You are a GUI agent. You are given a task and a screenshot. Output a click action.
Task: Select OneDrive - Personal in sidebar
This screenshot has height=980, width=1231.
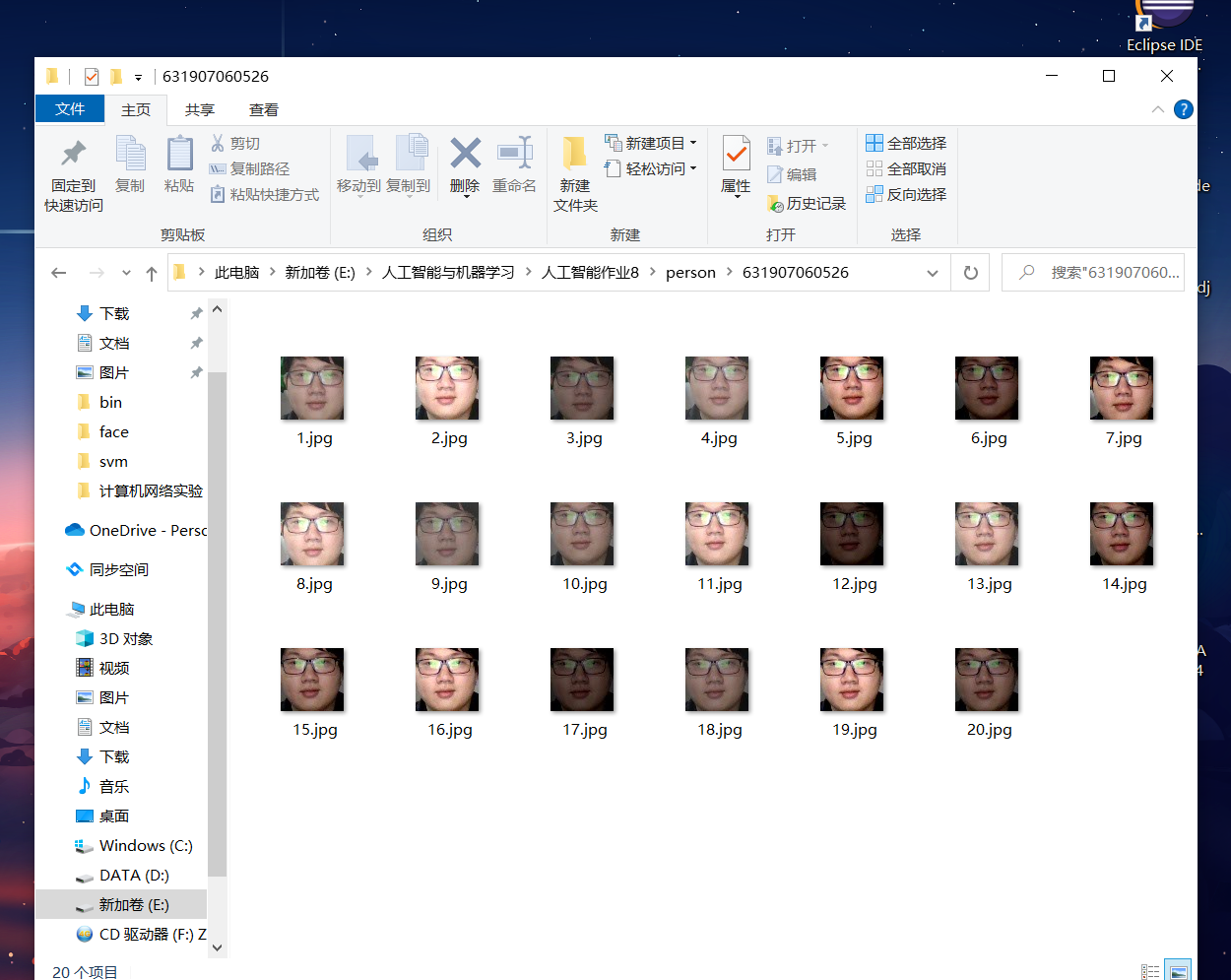tap(135, 530)
